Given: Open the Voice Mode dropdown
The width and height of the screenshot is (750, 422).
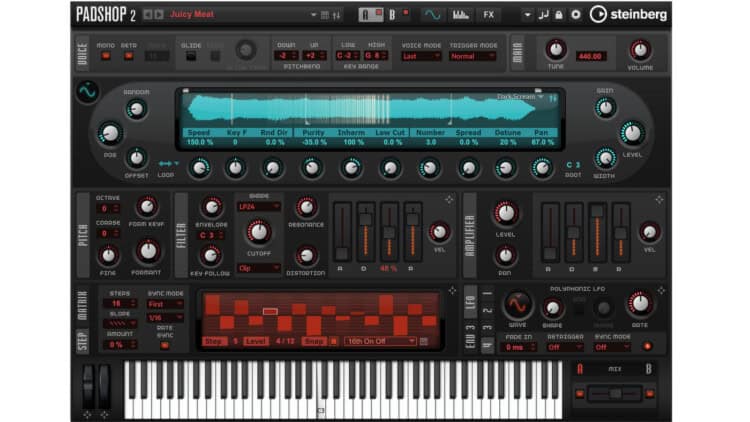Looking at the screenshot, I should pos(420,56).
